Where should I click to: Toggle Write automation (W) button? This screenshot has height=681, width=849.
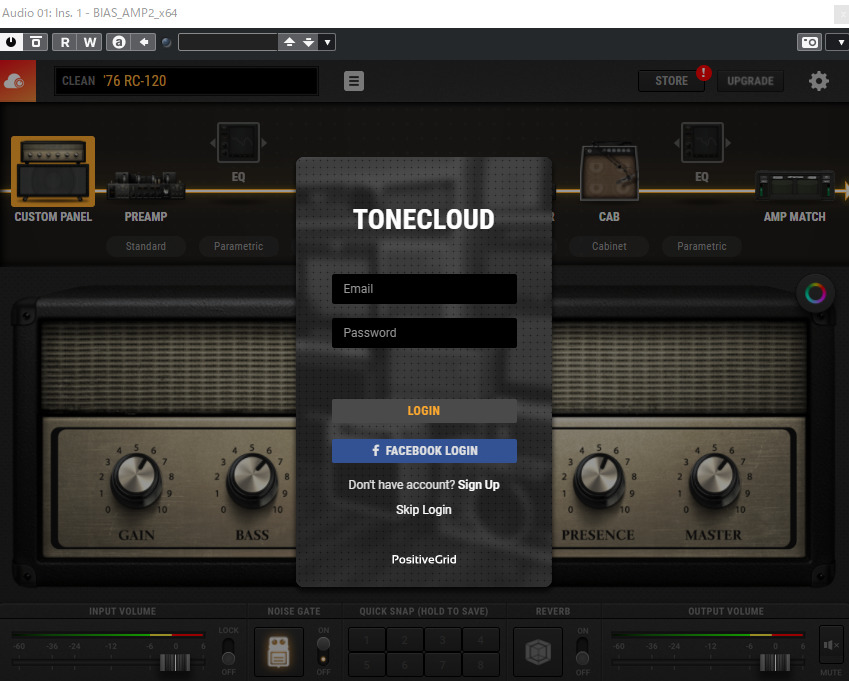(x=90, y=42)
